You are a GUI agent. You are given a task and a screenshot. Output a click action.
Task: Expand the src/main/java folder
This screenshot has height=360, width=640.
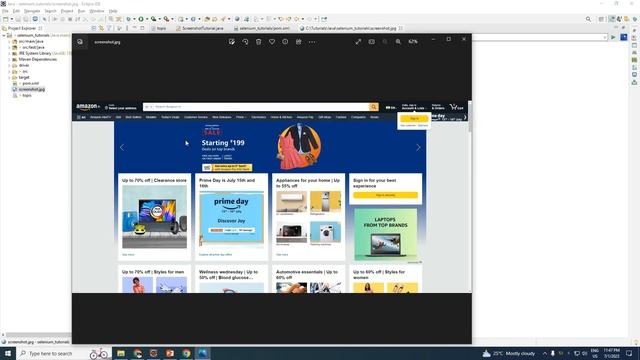pyautogui.click(x=9, y=41)
